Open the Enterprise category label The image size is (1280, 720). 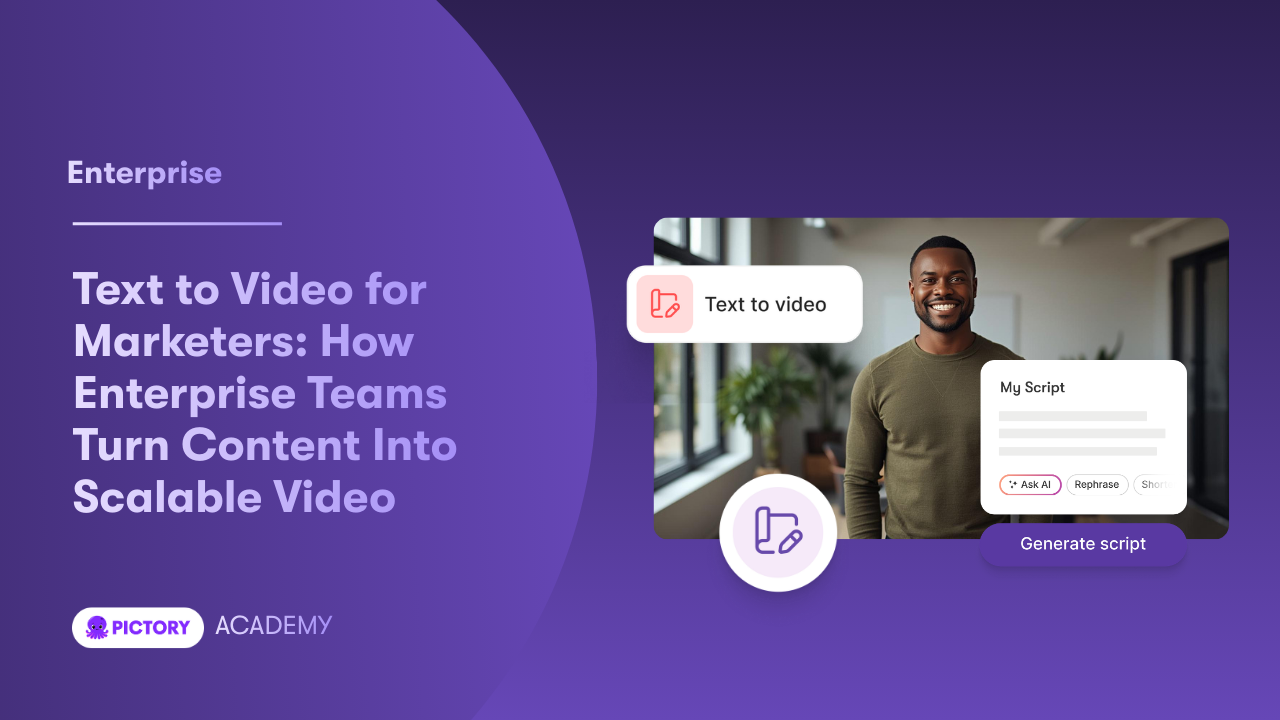(144, 173)
